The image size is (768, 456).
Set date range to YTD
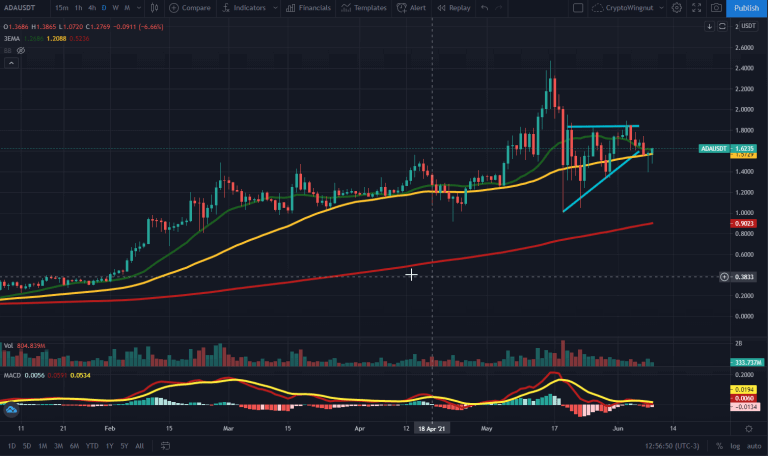[92, 446]
